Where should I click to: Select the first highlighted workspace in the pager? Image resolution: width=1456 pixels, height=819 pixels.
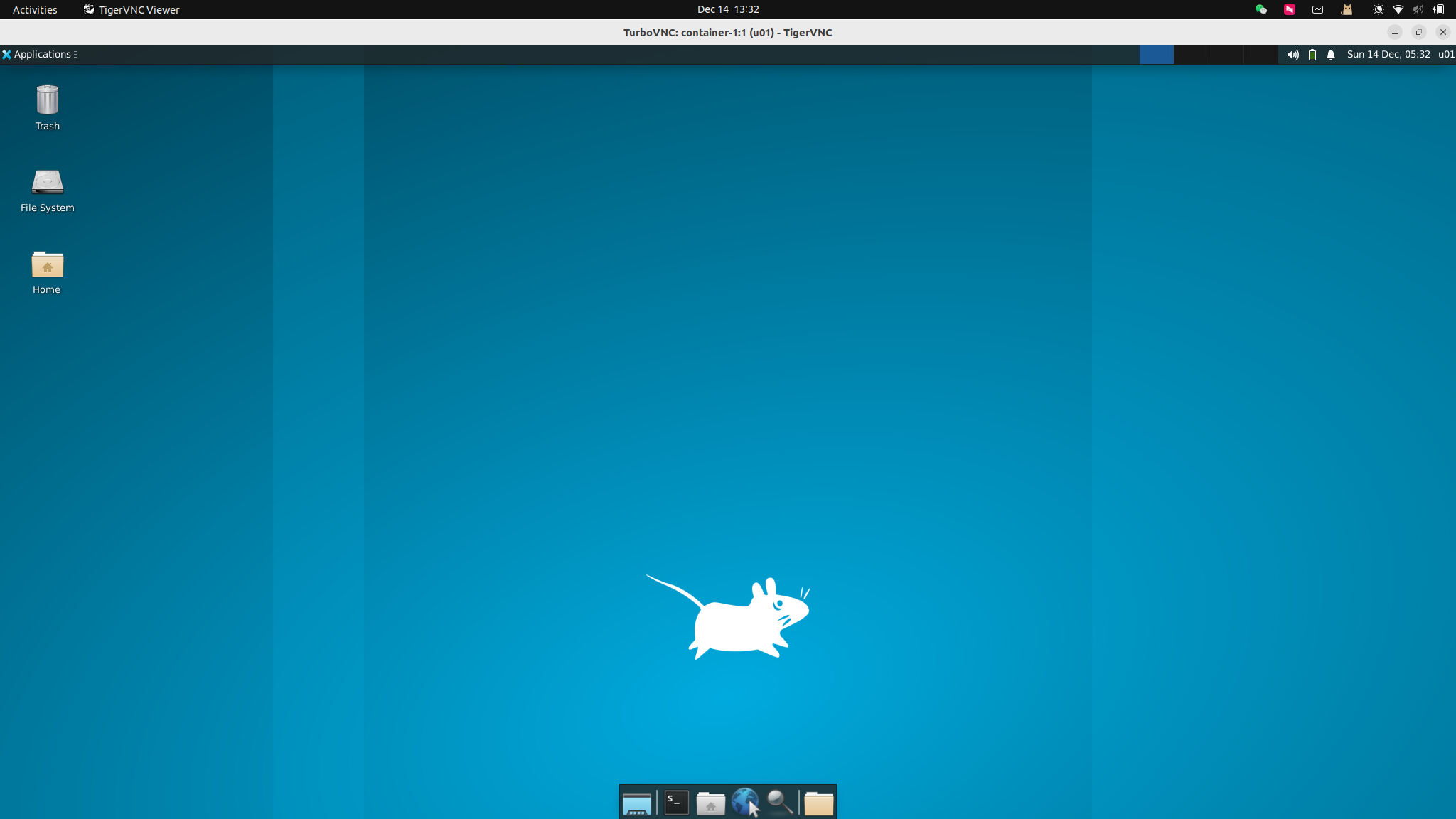1156,55
